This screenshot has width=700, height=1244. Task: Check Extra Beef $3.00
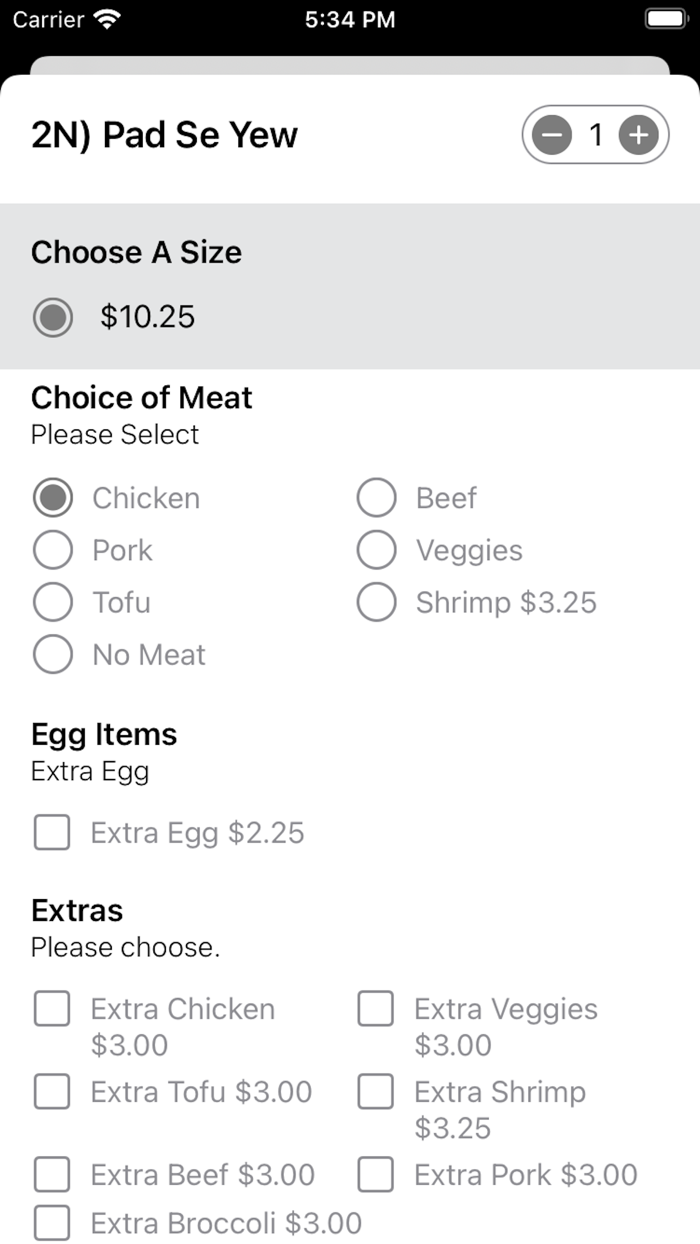pyautogui.click(x=52, y=1175)
